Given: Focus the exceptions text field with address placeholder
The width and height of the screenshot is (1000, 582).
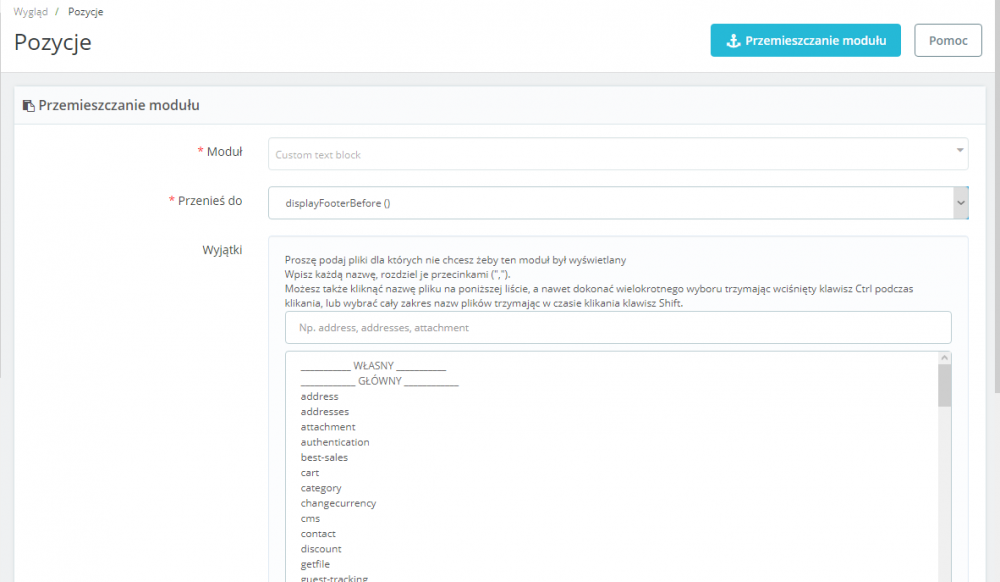Looking at the screenshot, I should click(618, 328).
